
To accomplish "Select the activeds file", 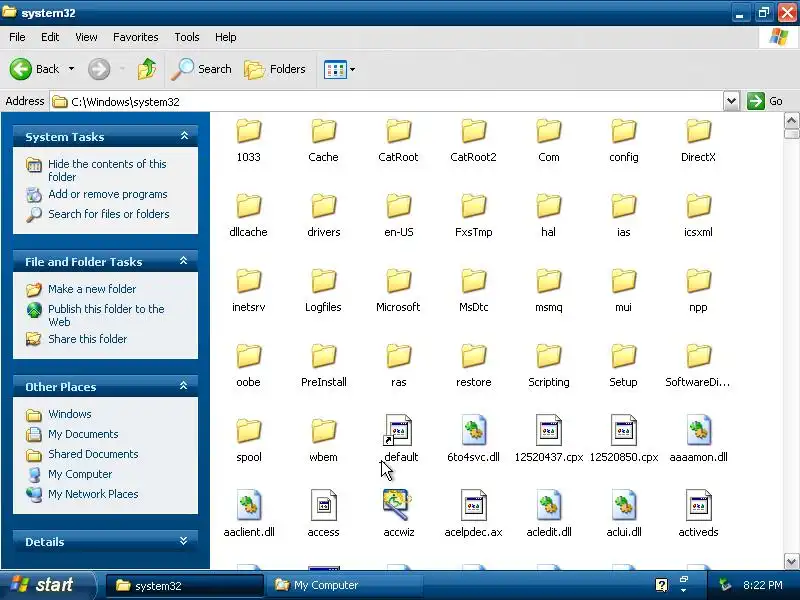I will tap(698, 515).
